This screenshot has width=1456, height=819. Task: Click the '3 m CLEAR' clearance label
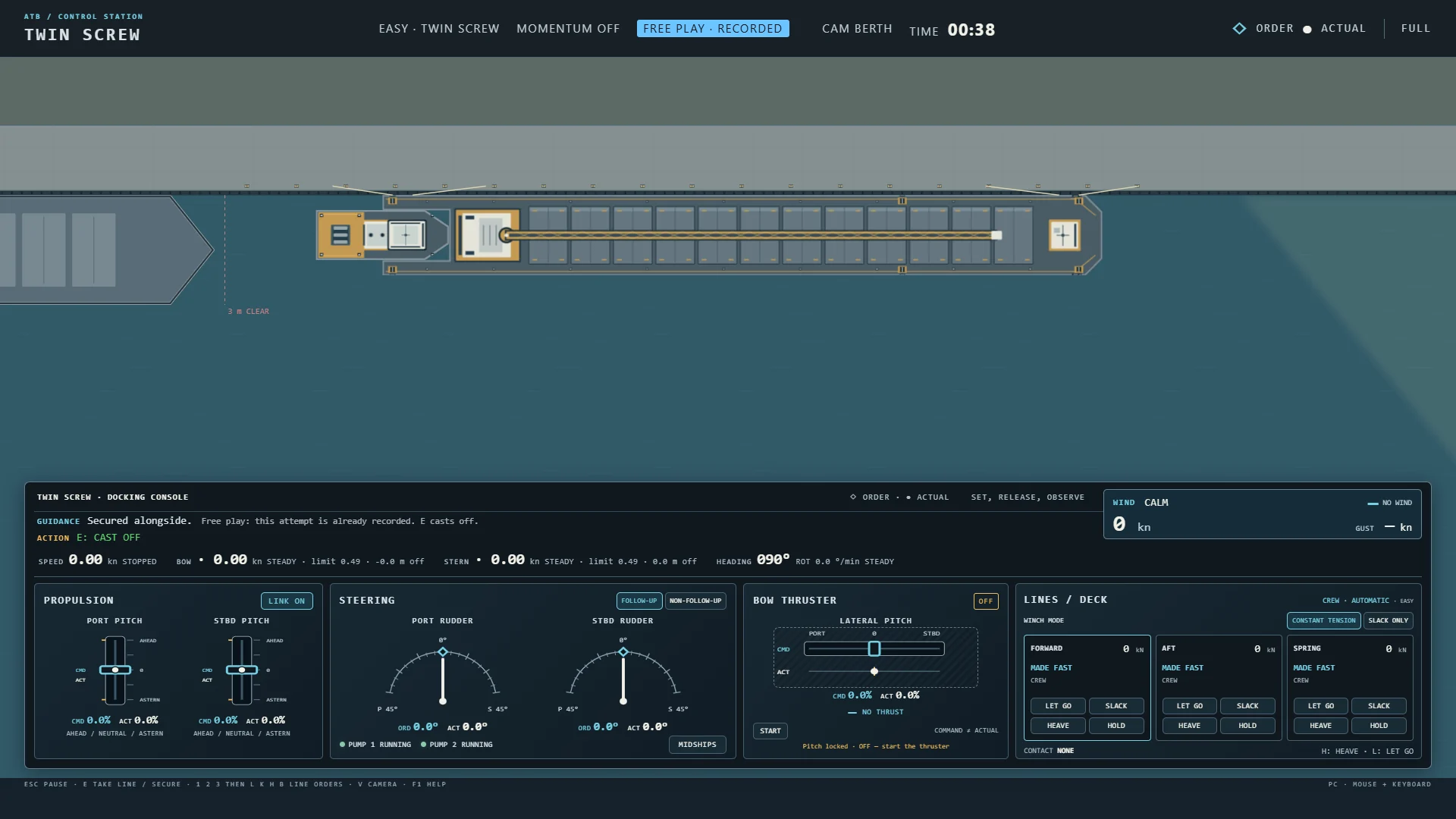pyautogui.click(x=249, y=312)
